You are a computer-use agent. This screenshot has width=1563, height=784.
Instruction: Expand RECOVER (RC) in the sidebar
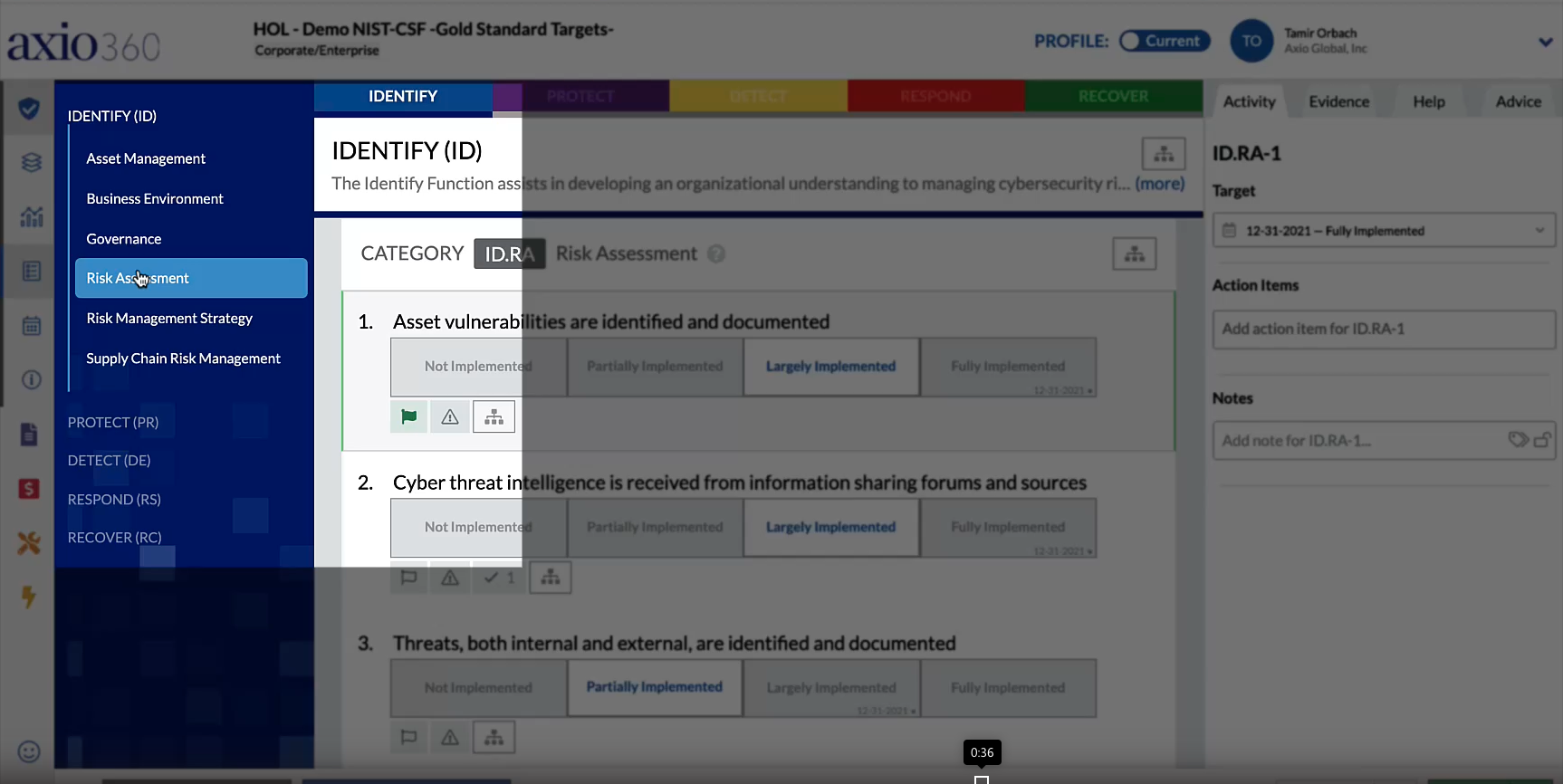pos(114,537)
